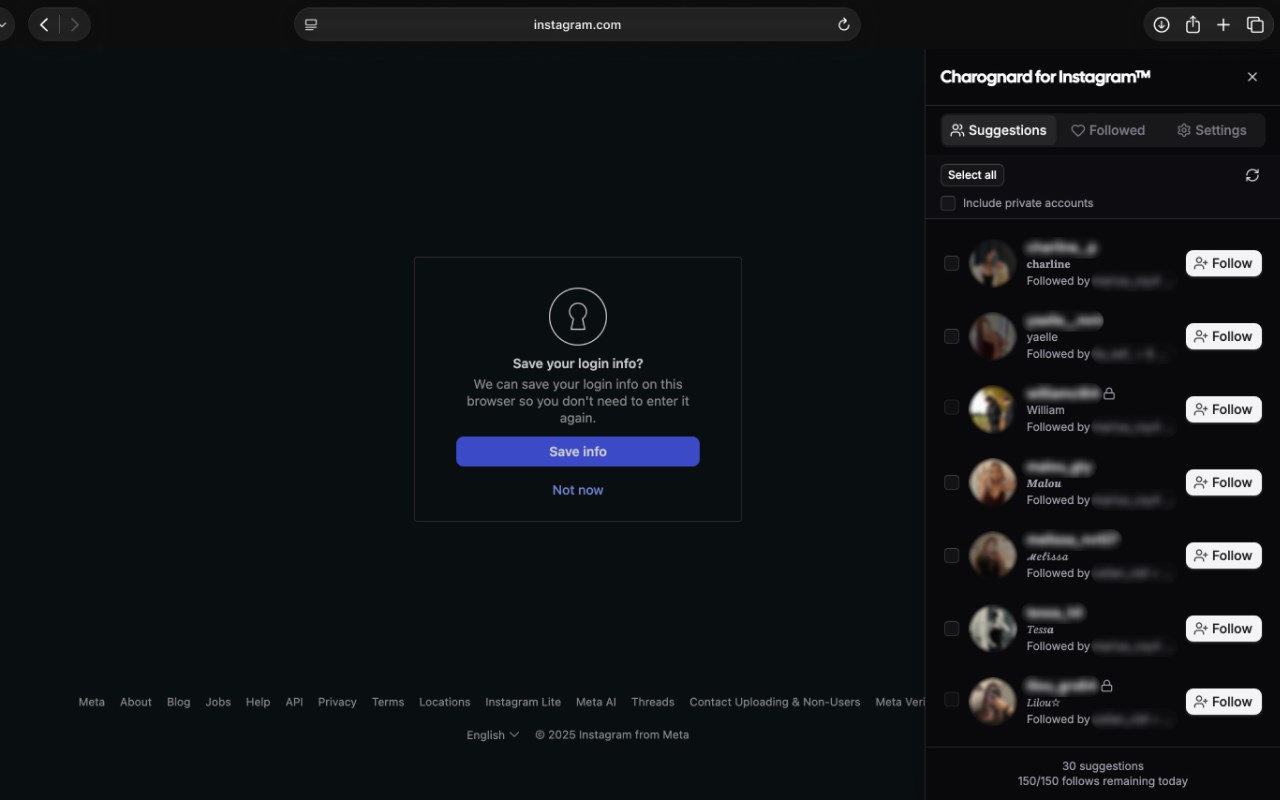Follow the Tessa account
Screen dimensions: 1280x800
[1223, 628]
